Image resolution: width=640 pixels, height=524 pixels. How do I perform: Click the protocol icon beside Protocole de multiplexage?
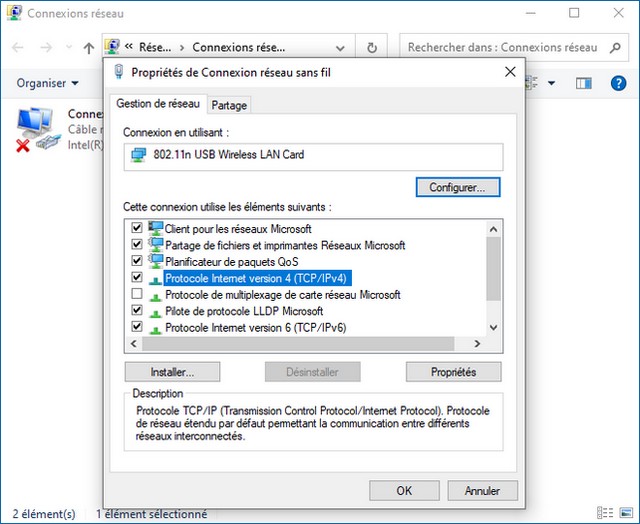[x=155, y=297]
